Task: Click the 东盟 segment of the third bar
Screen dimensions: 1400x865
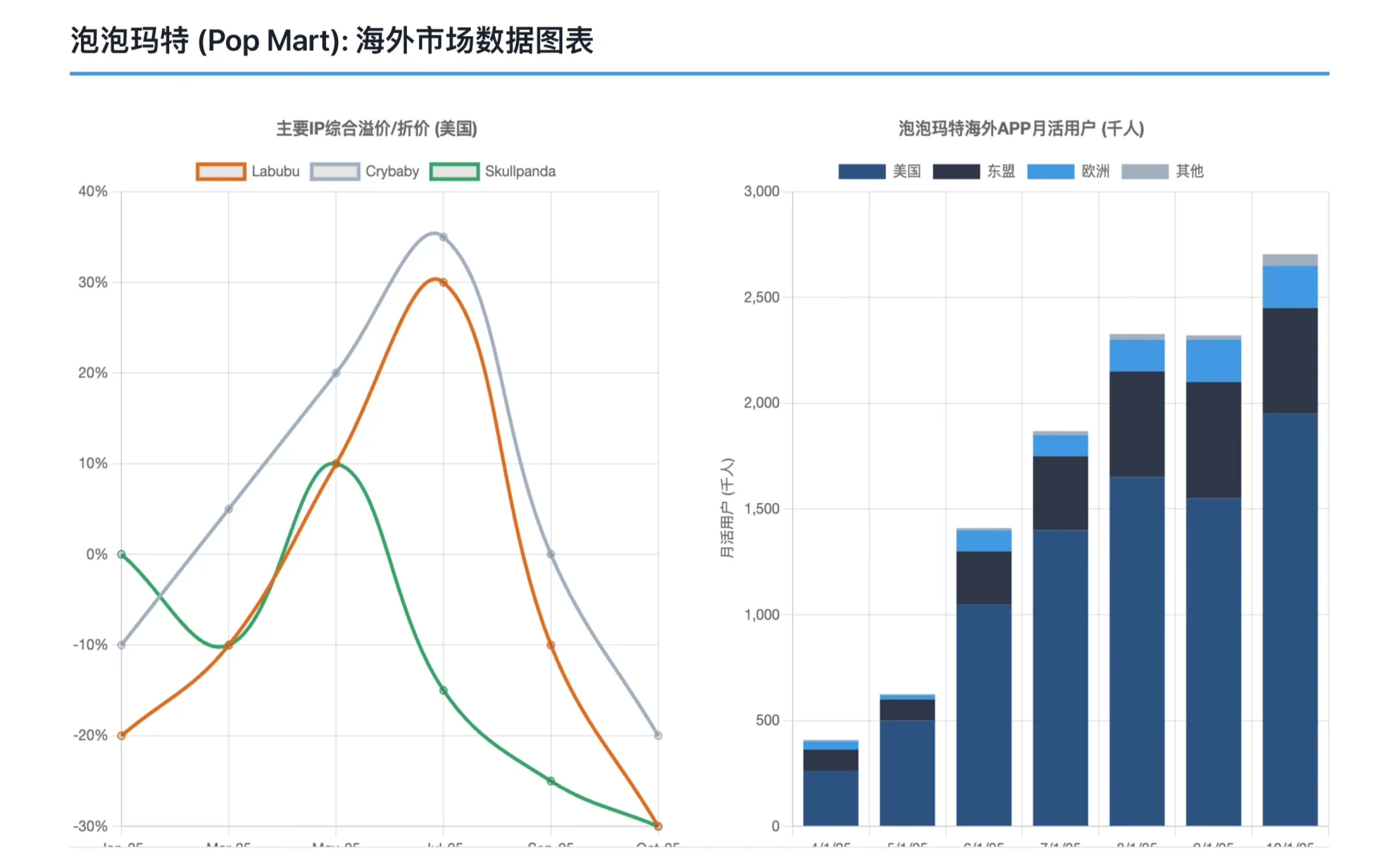Action: 984,577
